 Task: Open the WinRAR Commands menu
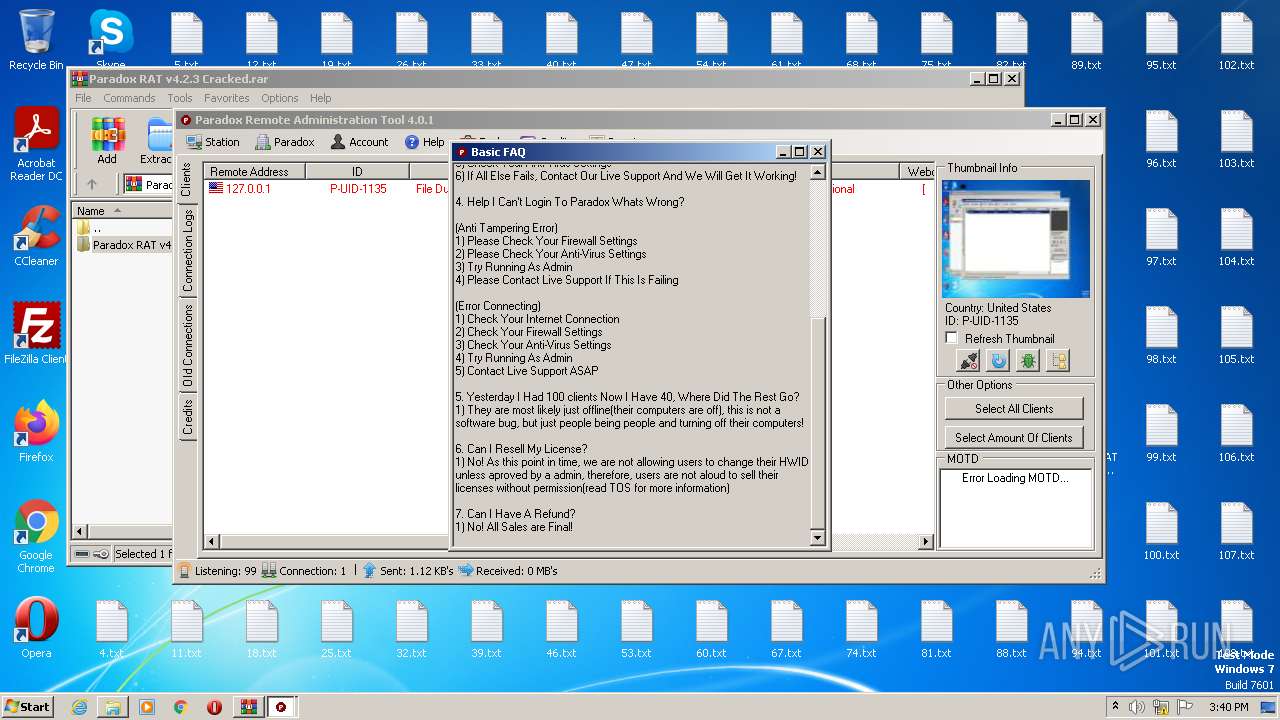point(129,98)
